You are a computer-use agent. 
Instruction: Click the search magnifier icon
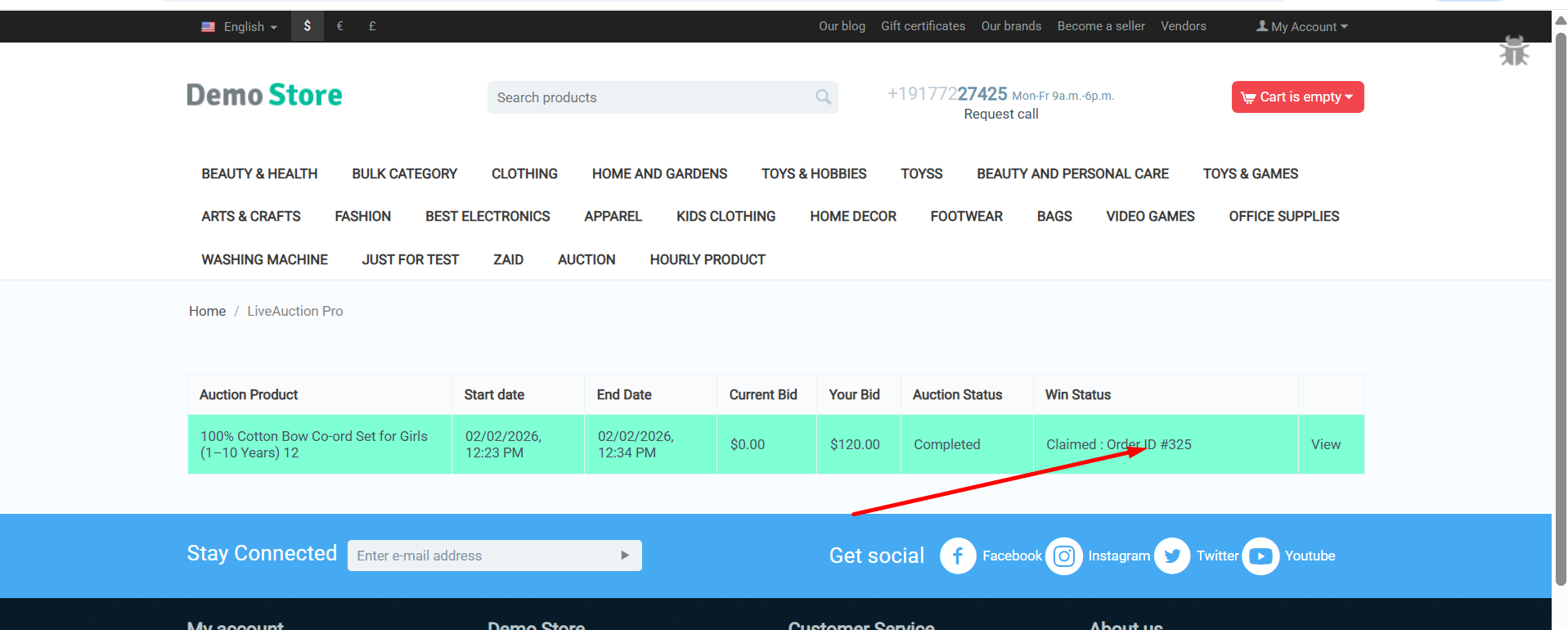pyautogui.click(x=823, y=97)
